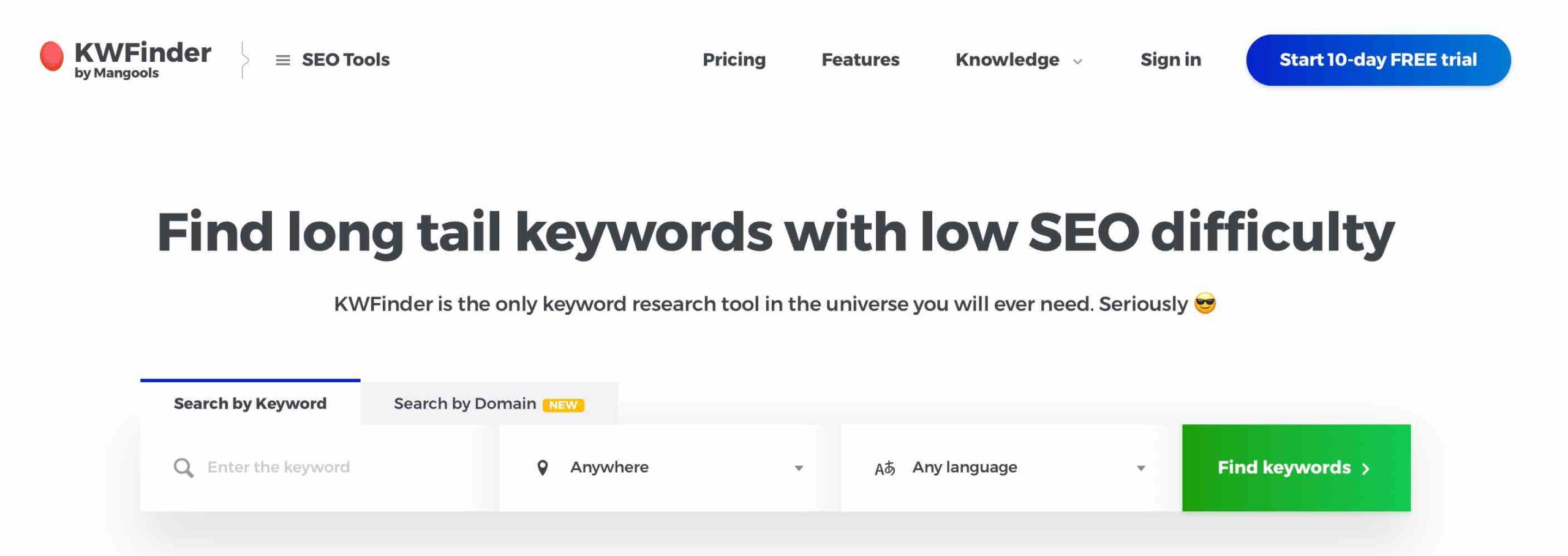Click the language translation icon
The image size is (1568, 556).
pos(884,468)
